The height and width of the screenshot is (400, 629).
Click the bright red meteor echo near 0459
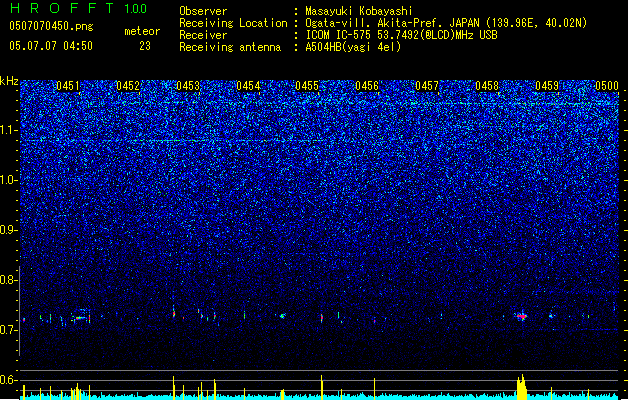pos(521,317)
